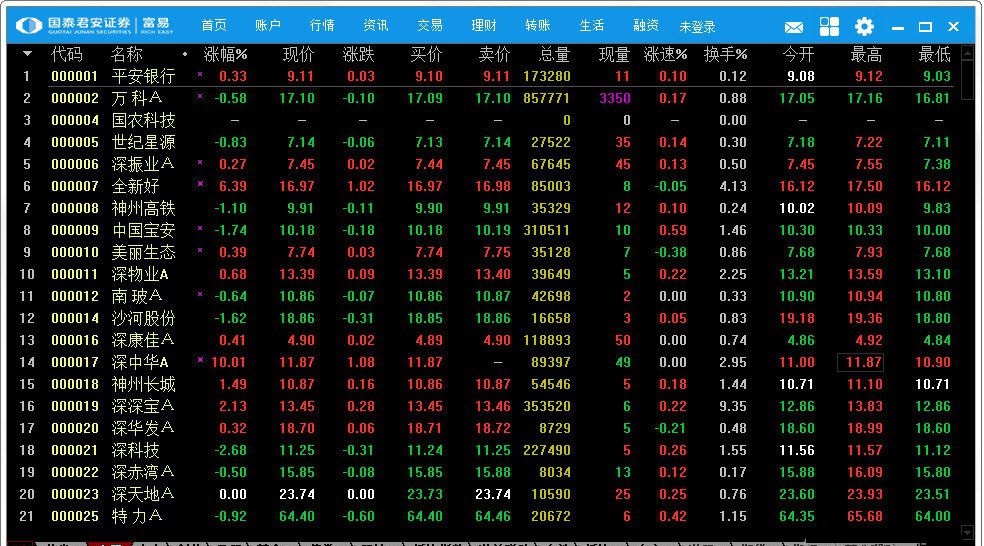Image resolution: width=984 pixels, height=546 pixels.
Task: Open the mail envelope icon
Action: click(794, 27)
